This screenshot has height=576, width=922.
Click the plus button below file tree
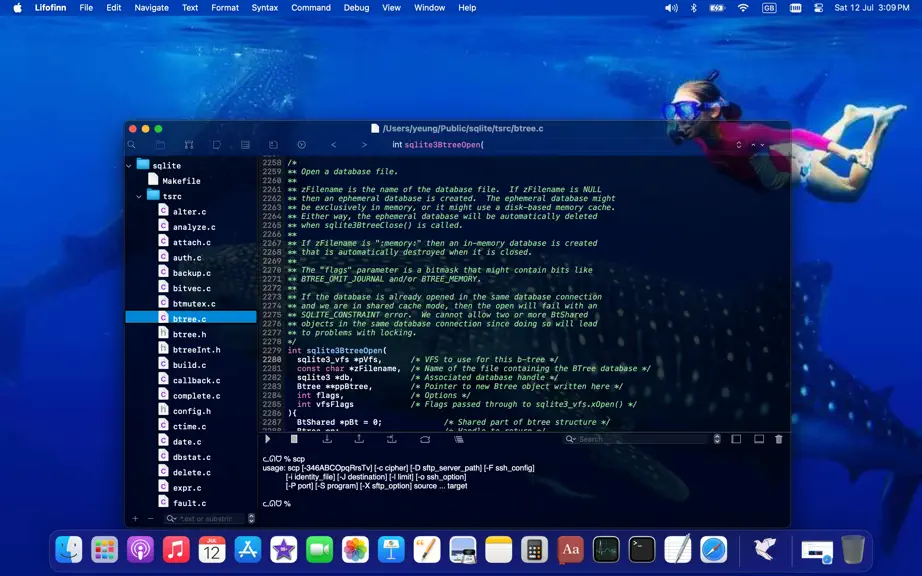(135, 518)
